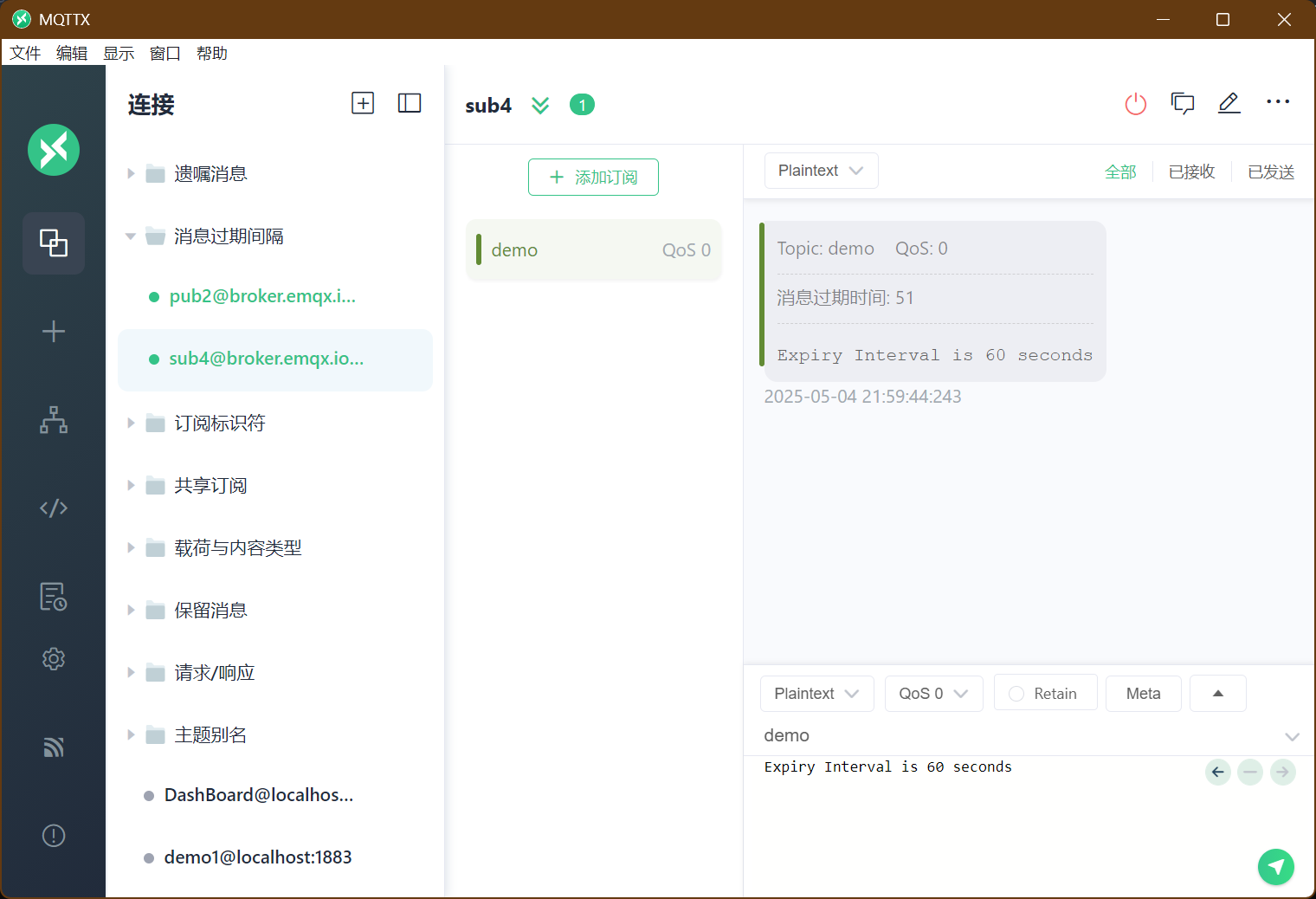Click the plus icon for new connection
Screen dimensions: 1316x899
54,332
